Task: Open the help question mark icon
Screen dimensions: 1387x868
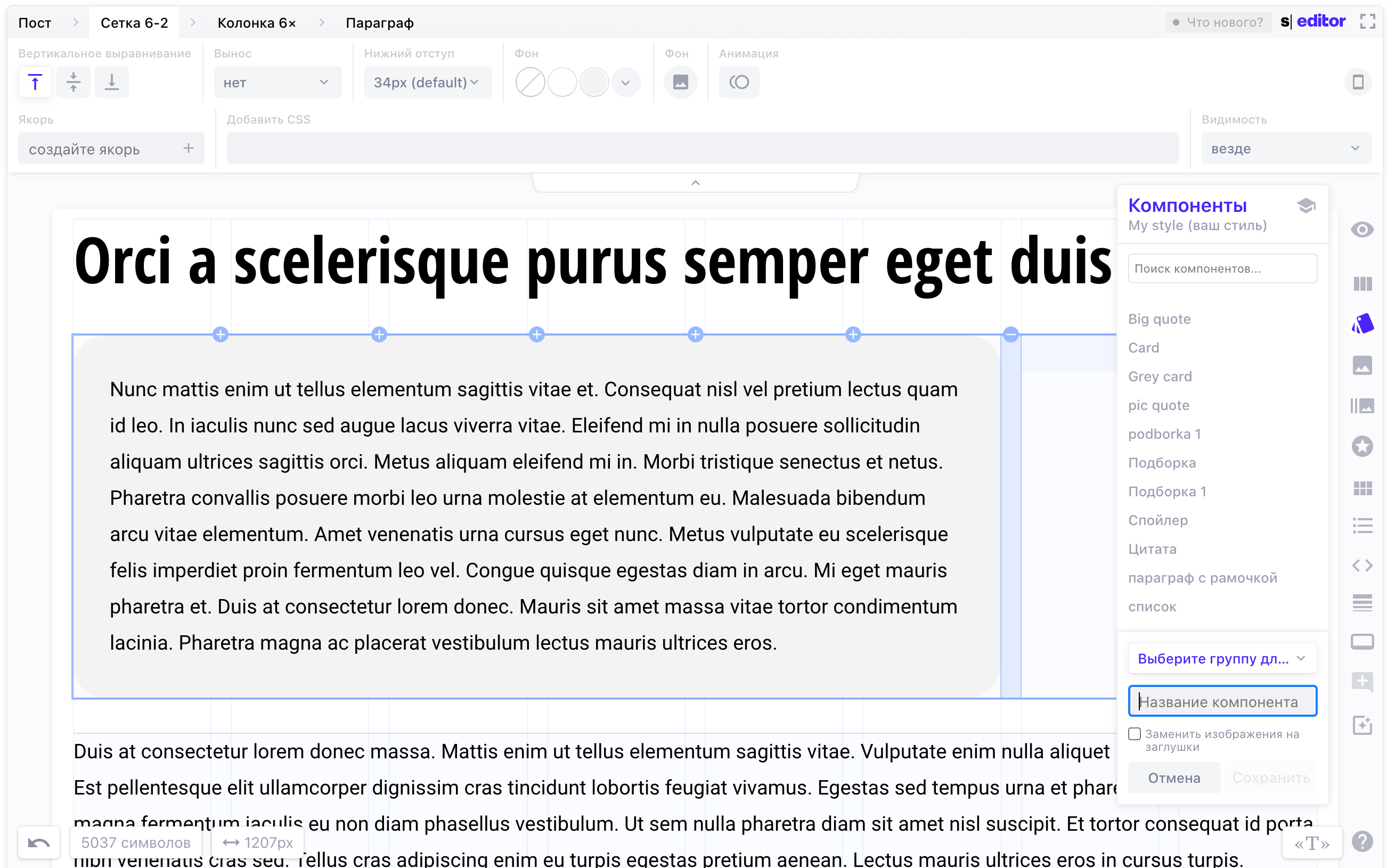Action: (1362, 842)
